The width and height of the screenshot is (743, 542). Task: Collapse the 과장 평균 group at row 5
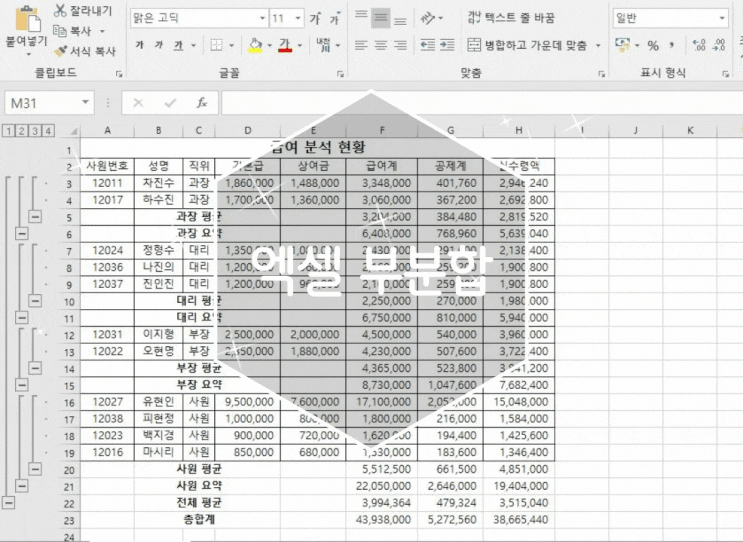pyautogui.click(x=35, y=217)
